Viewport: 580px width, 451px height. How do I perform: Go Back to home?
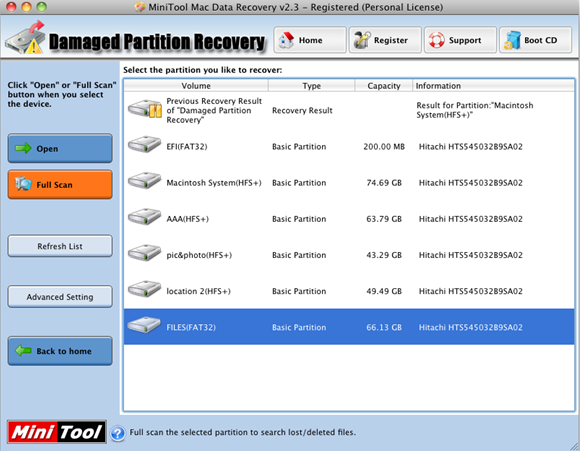60,351
